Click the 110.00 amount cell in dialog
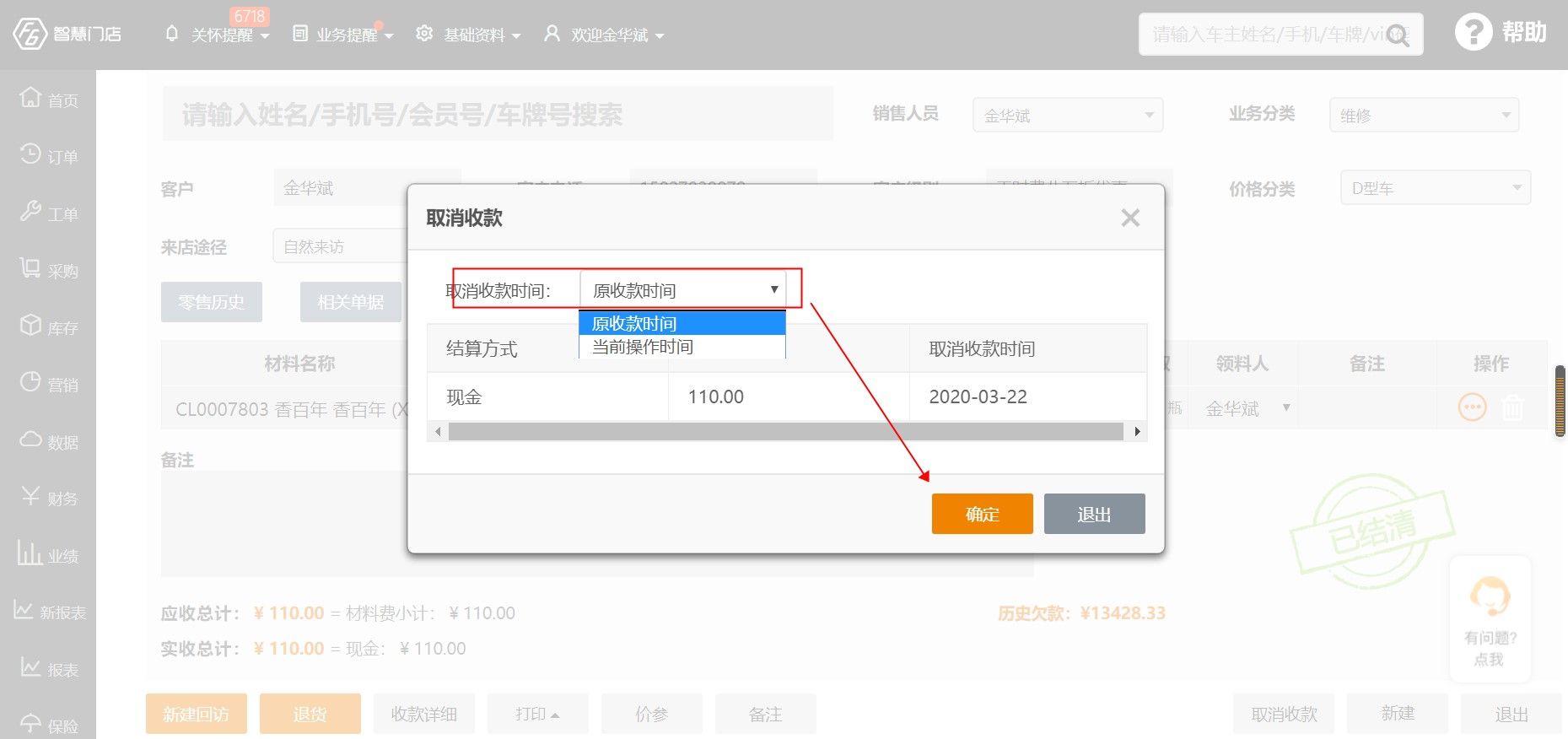The width and height of the screenshot is (1568, 739). (x=789, y=396)
